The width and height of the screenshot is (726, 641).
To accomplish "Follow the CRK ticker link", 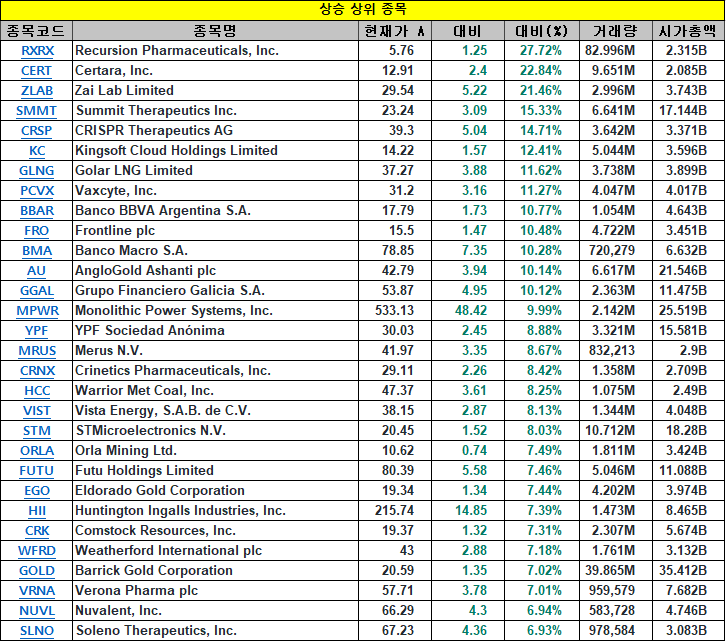I will pos(37,530).
